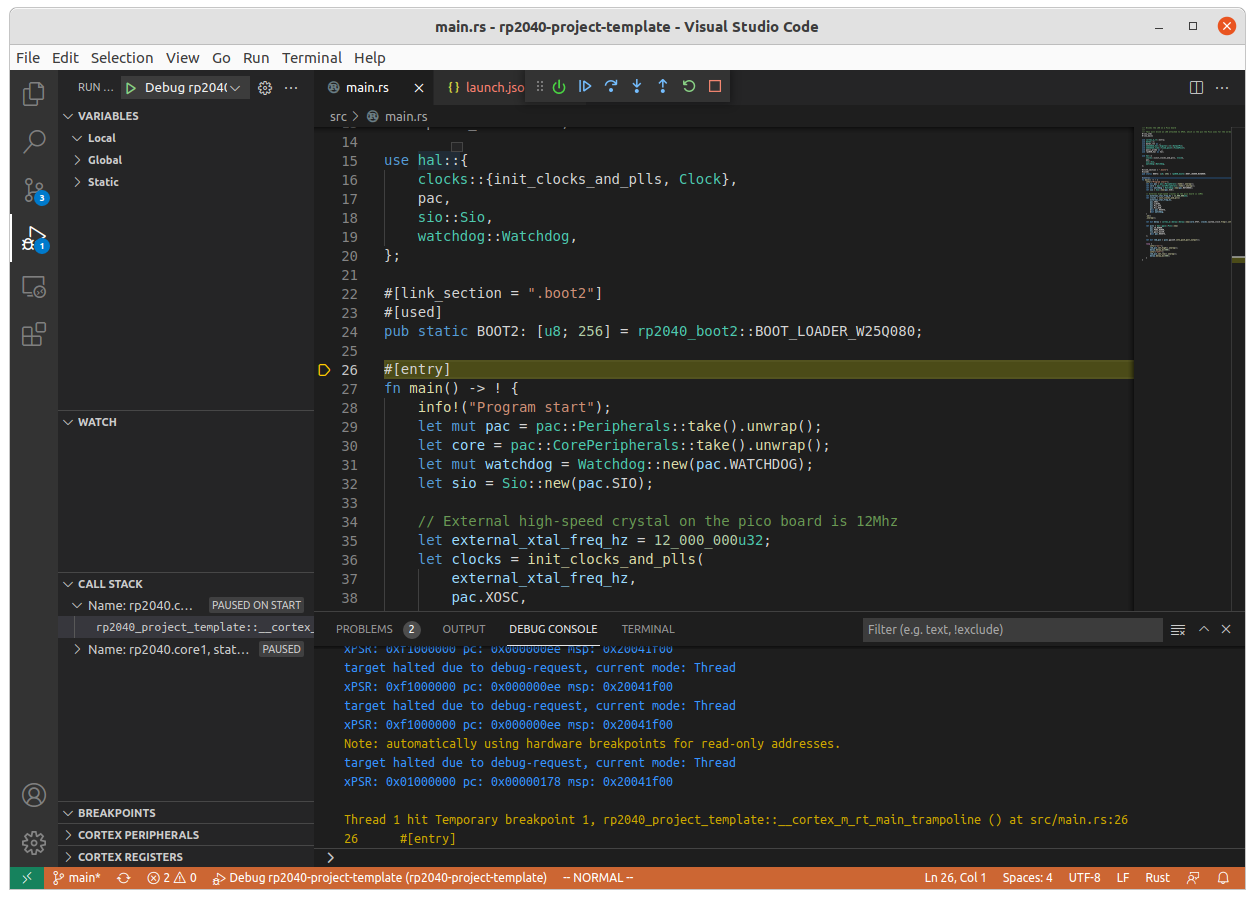This screenshot has width=1255, height=899.
Task: Switch to the Terminal panel tab
Action: [x=647, y=629]
